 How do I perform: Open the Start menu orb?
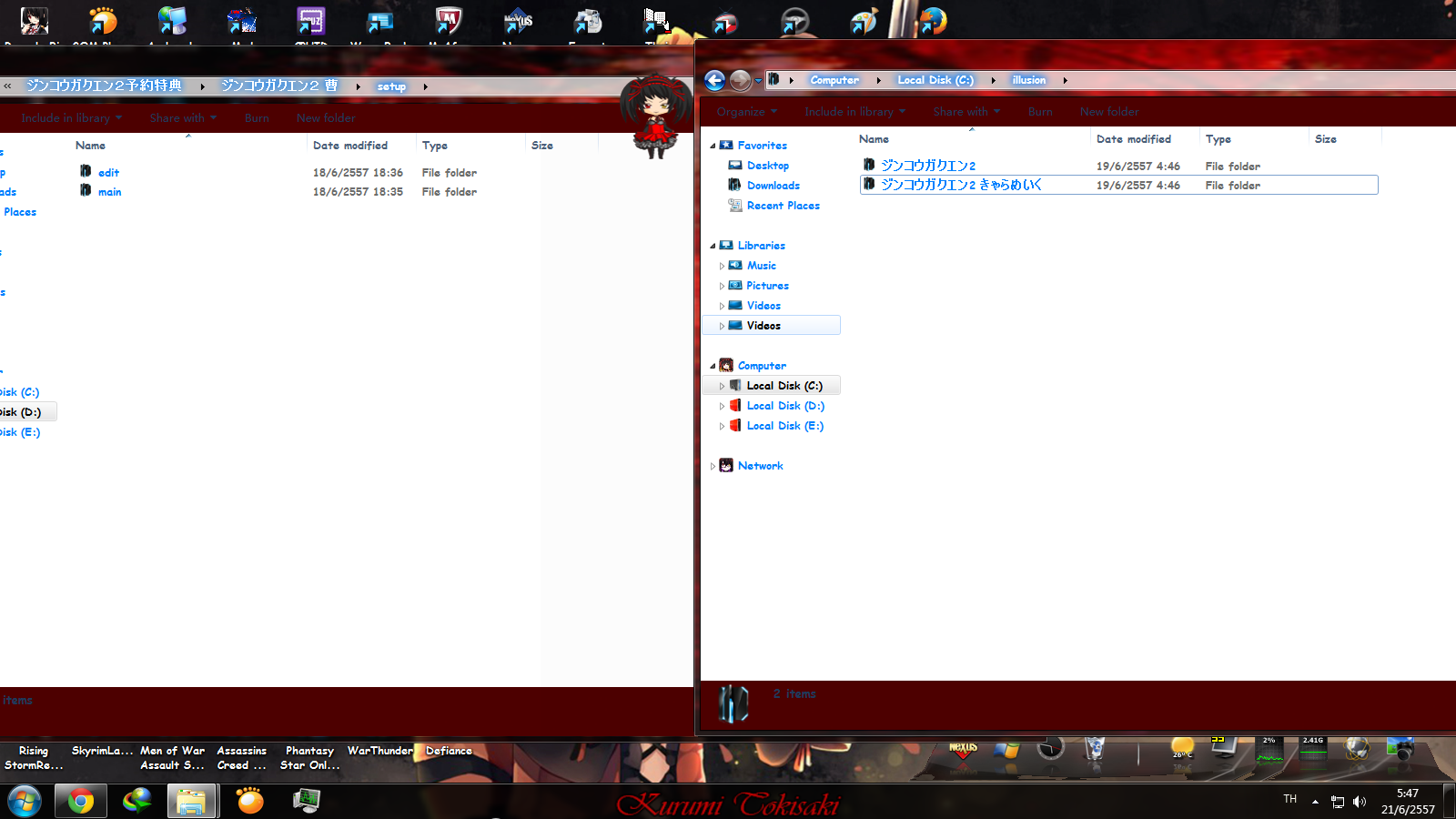pos(25,801)
